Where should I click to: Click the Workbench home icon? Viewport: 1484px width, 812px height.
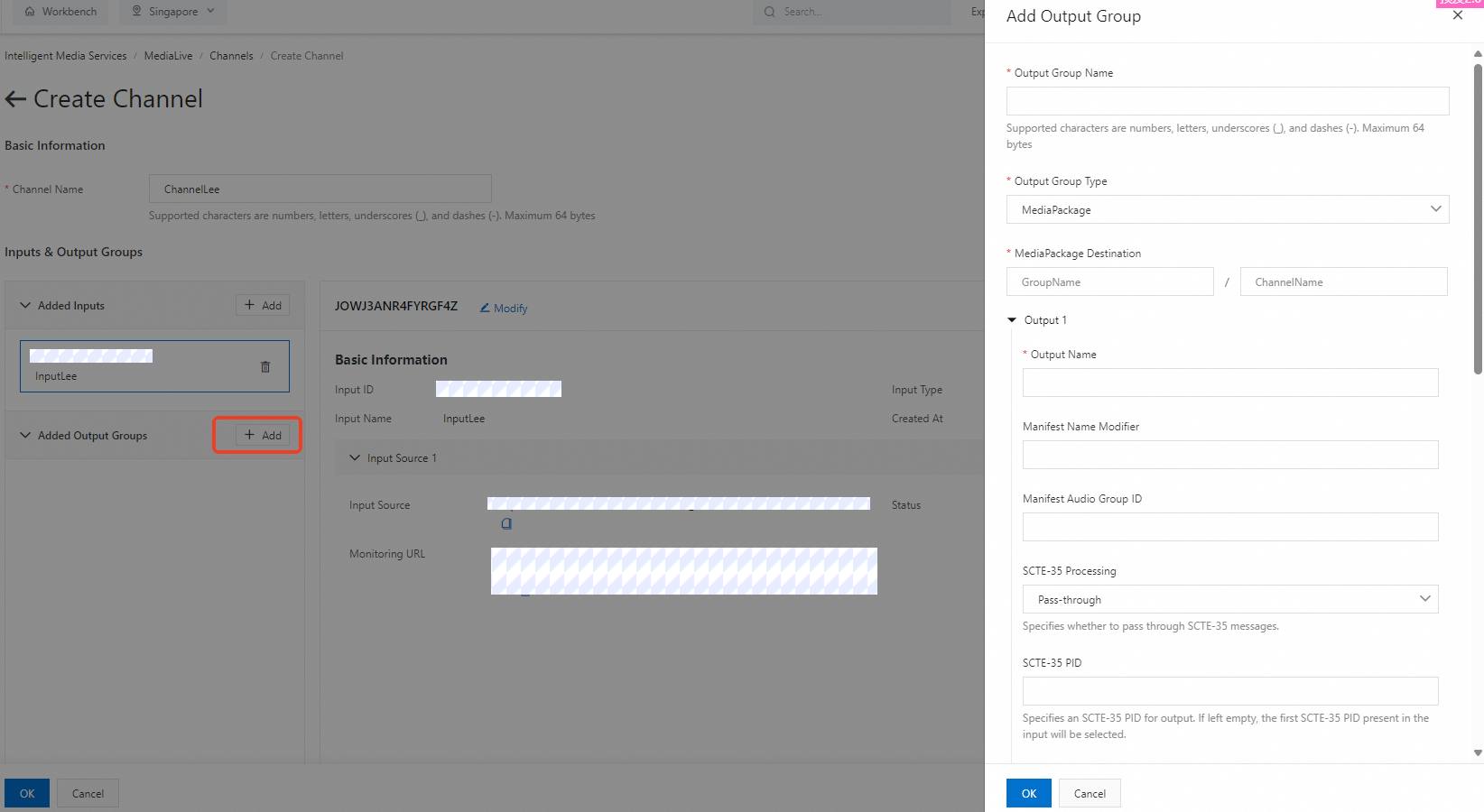30,12
